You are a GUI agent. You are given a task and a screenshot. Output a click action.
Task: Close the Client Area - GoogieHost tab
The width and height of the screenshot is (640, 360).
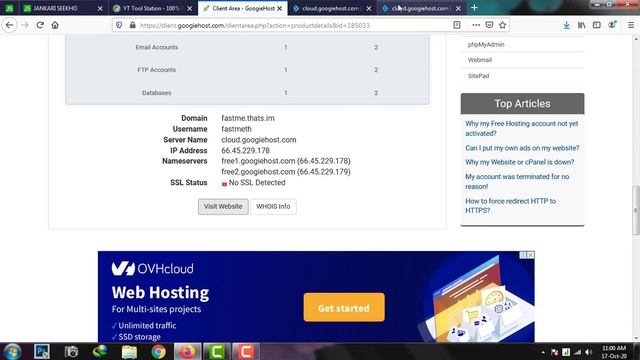tap(280, 8)
